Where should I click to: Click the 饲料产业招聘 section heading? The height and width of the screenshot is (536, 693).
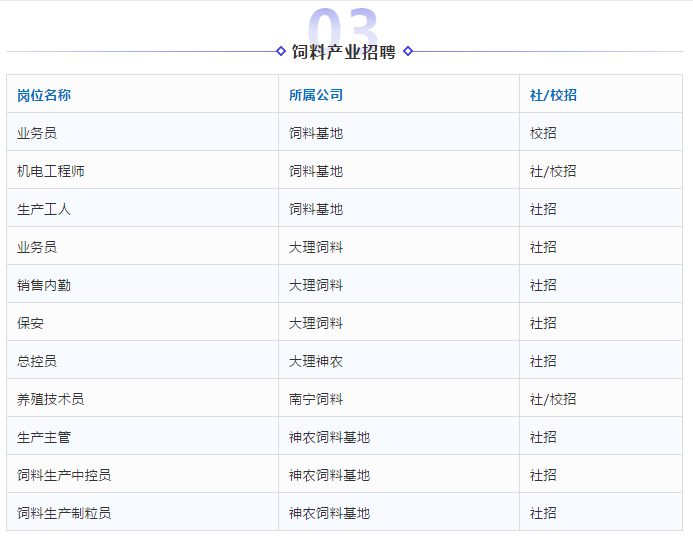pyautogui.click(x=344, y=52)
